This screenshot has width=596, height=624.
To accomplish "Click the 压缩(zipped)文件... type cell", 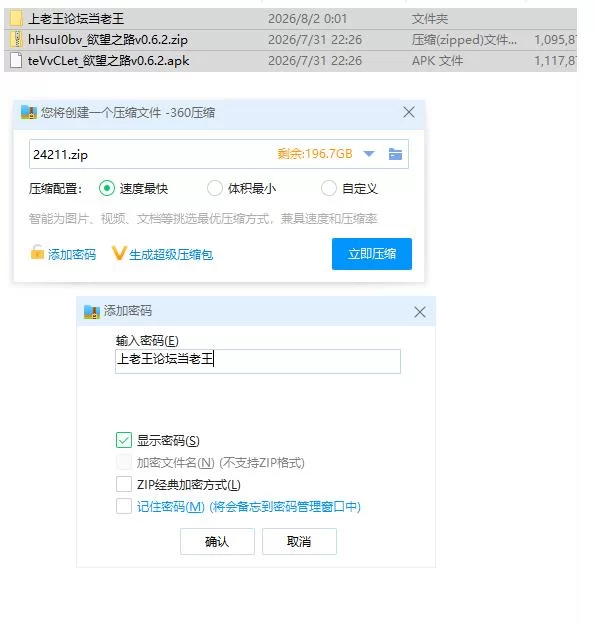I will (464, 39).
